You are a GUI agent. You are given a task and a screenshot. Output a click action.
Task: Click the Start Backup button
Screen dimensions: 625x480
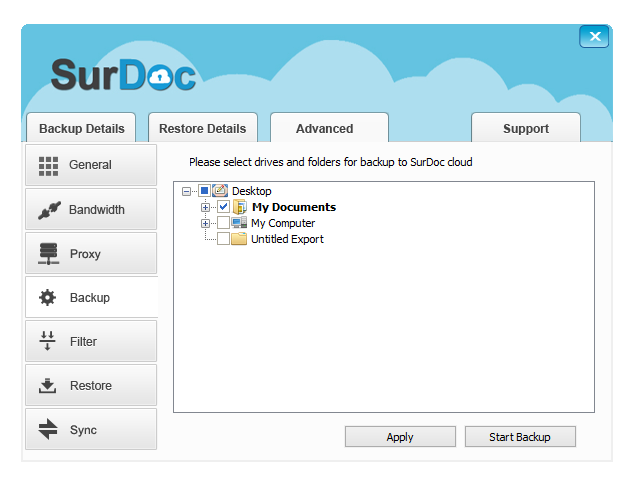(520, 437)
